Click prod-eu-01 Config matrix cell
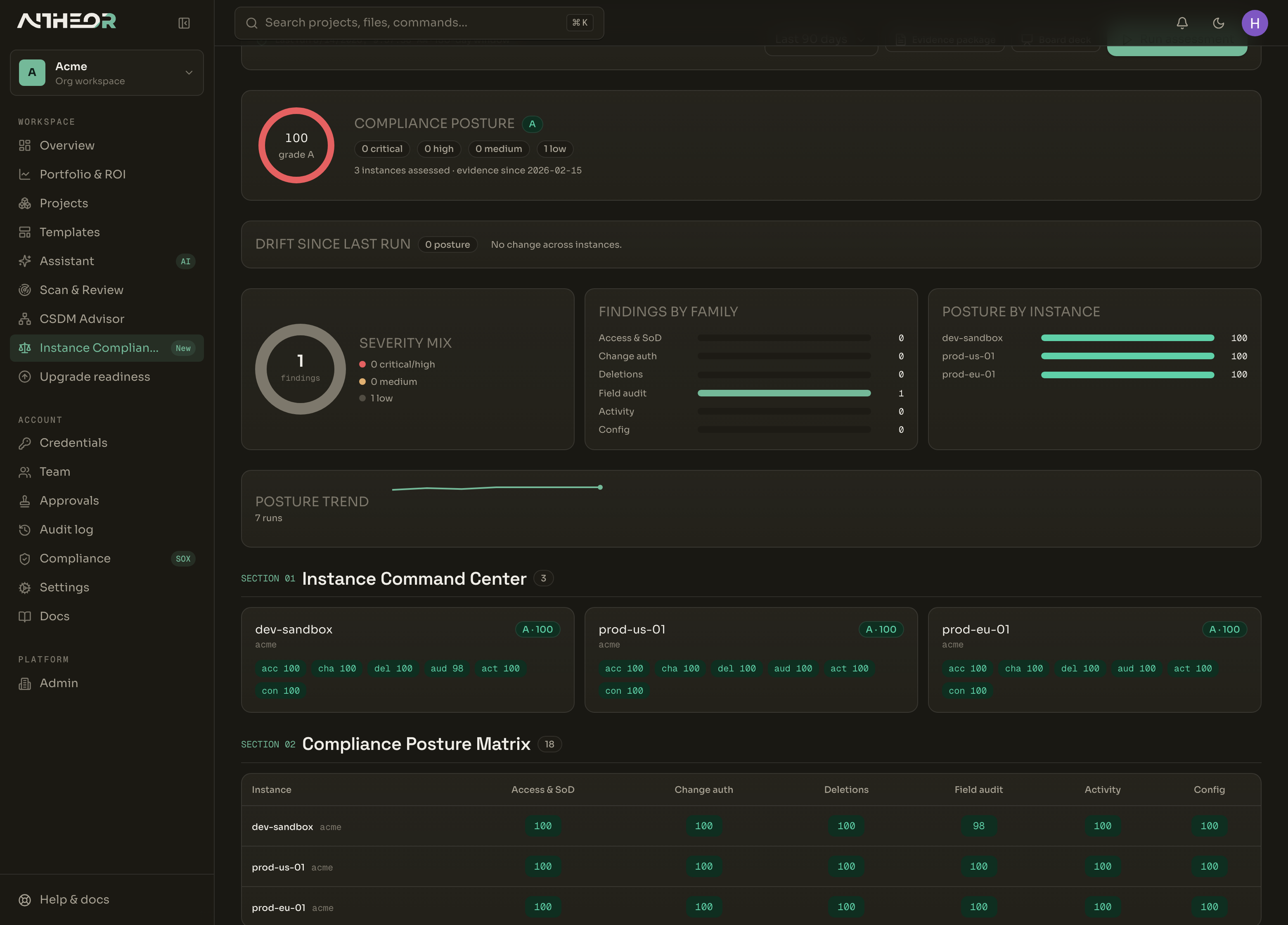1288x925 pixels. 1209,907
